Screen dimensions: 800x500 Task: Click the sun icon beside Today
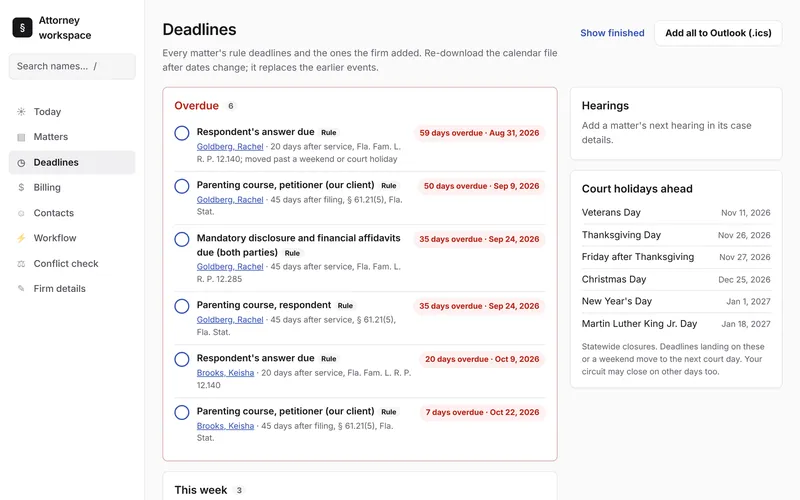pyautogui.click(x=21, y=112)
